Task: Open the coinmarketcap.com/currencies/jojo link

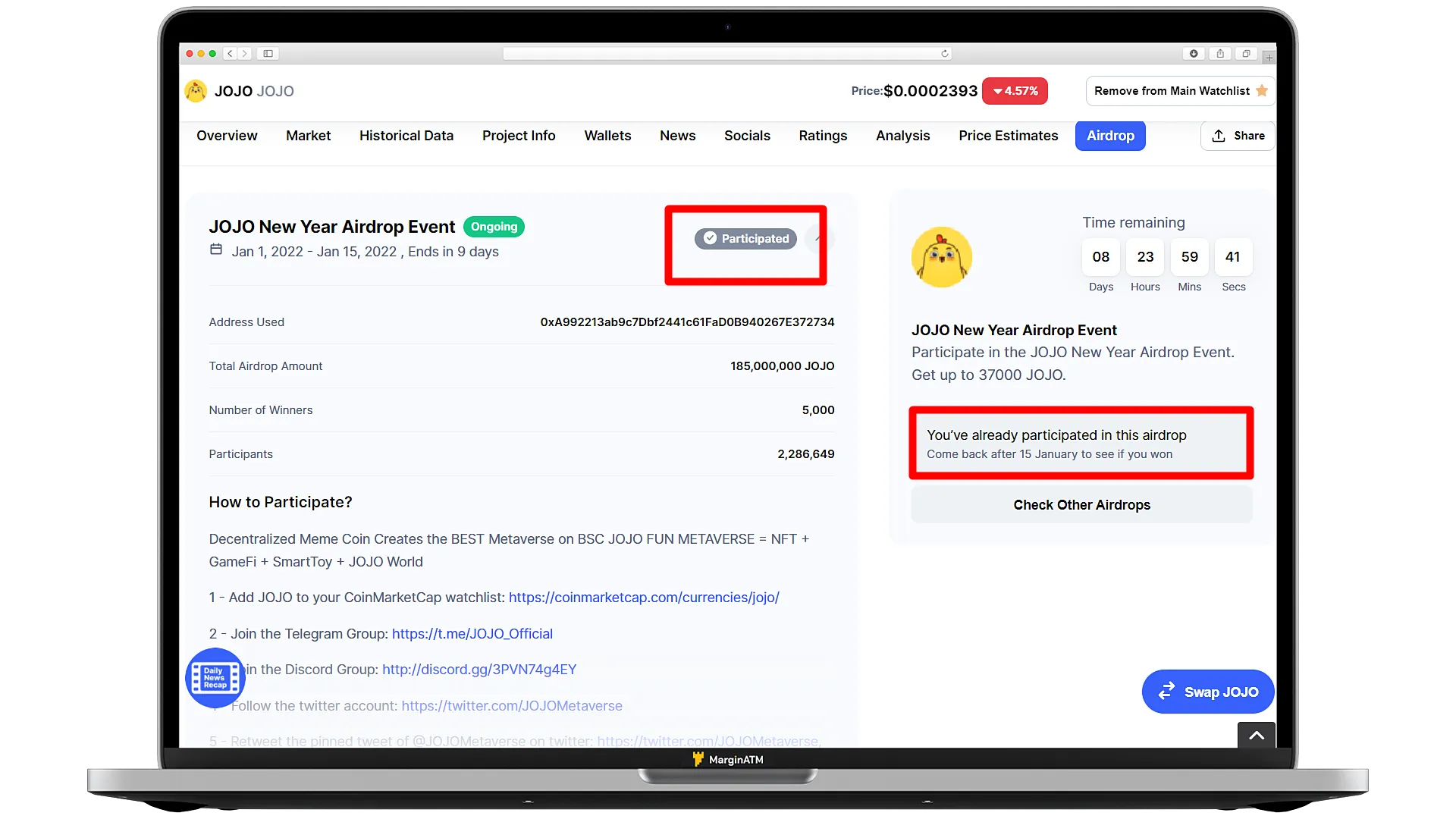Action: click(644, 598)
